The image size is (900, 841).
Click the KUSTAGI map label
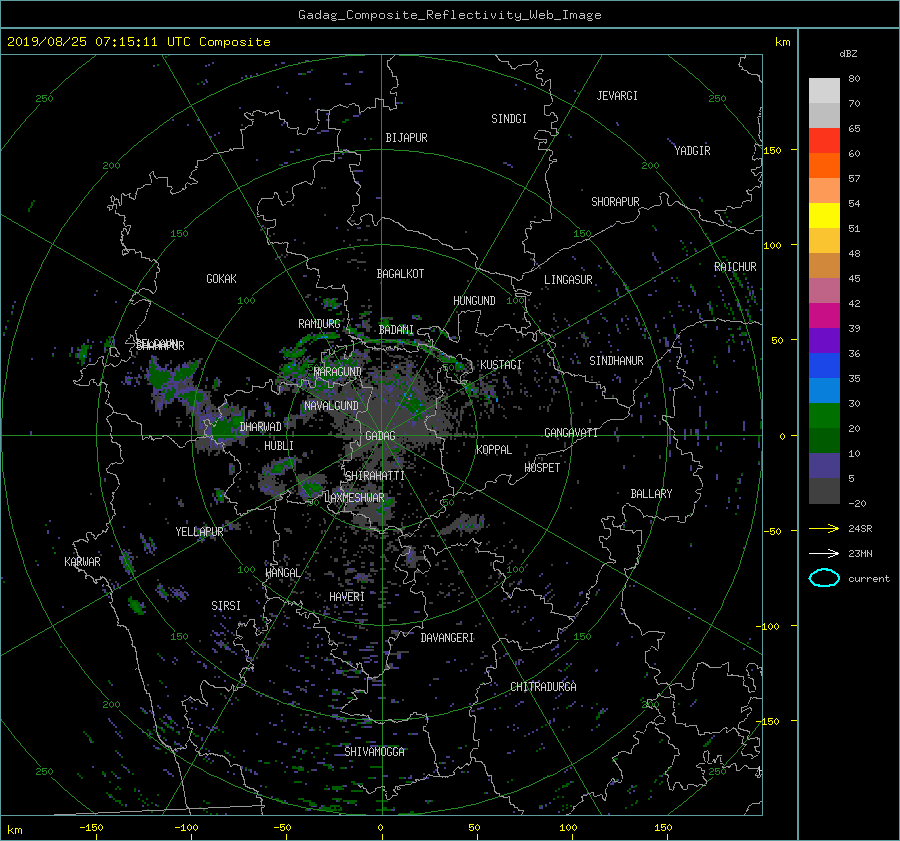[x=501, y=365]
